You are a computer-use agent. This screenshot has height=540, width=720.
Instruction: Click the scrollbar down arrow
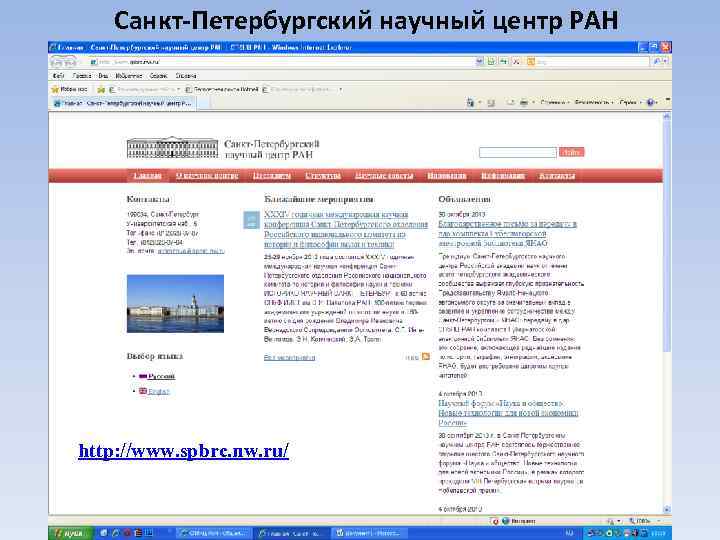point(667,509)
